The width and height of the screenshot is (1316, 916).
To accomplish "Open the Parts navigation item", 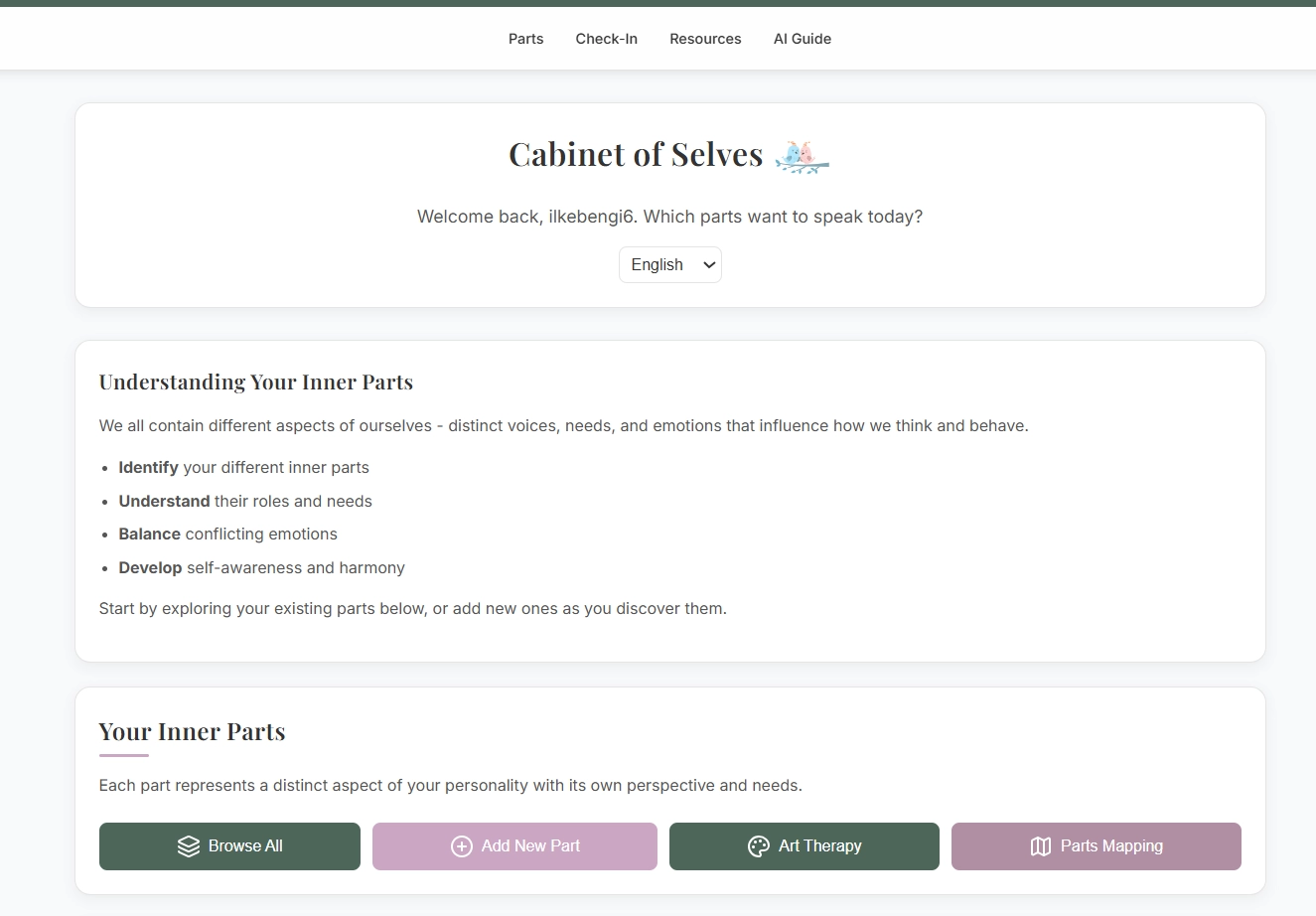I will click(x=525, y=39).
